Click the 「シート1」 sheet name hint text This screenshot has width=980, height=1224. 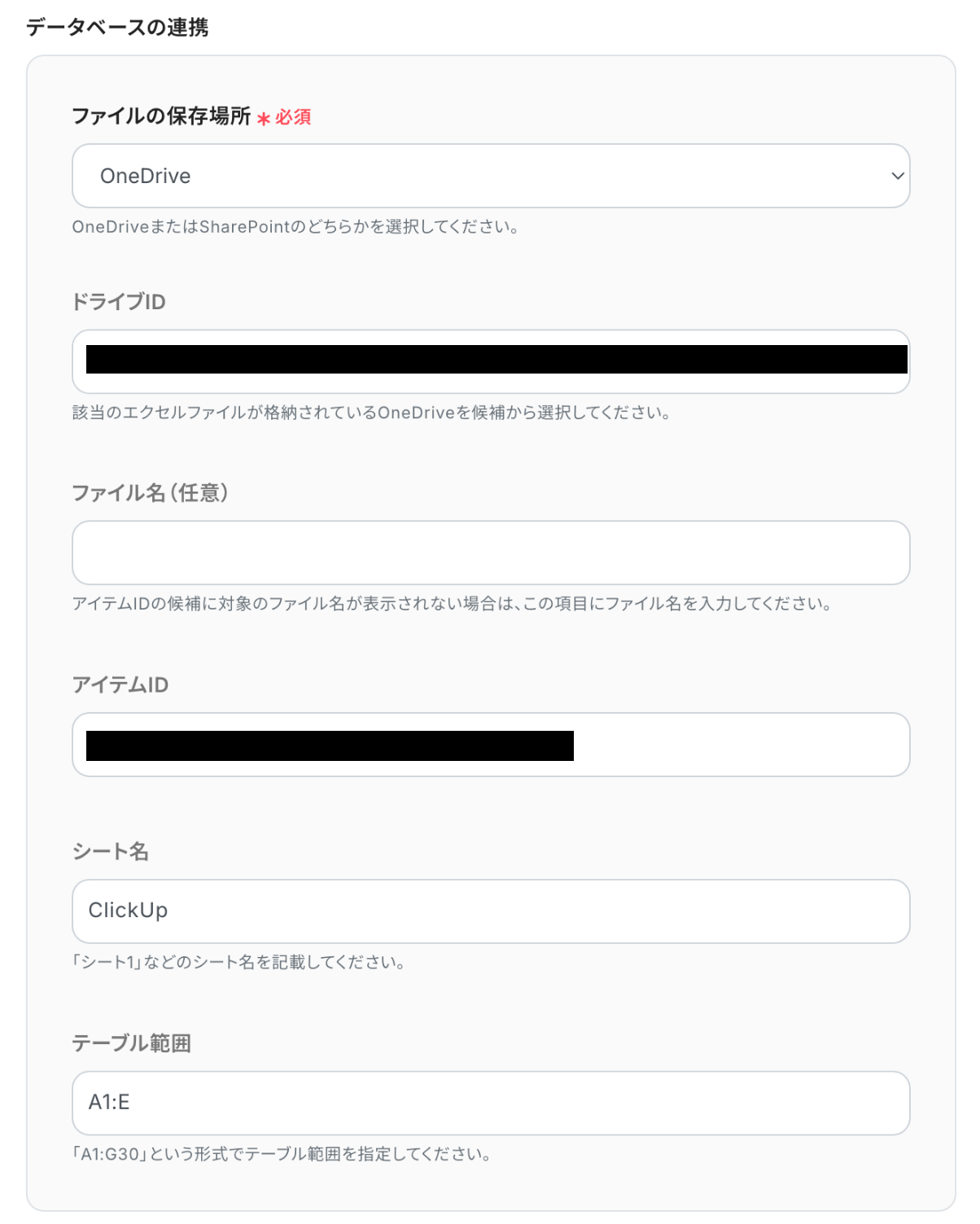pos(238,962)
